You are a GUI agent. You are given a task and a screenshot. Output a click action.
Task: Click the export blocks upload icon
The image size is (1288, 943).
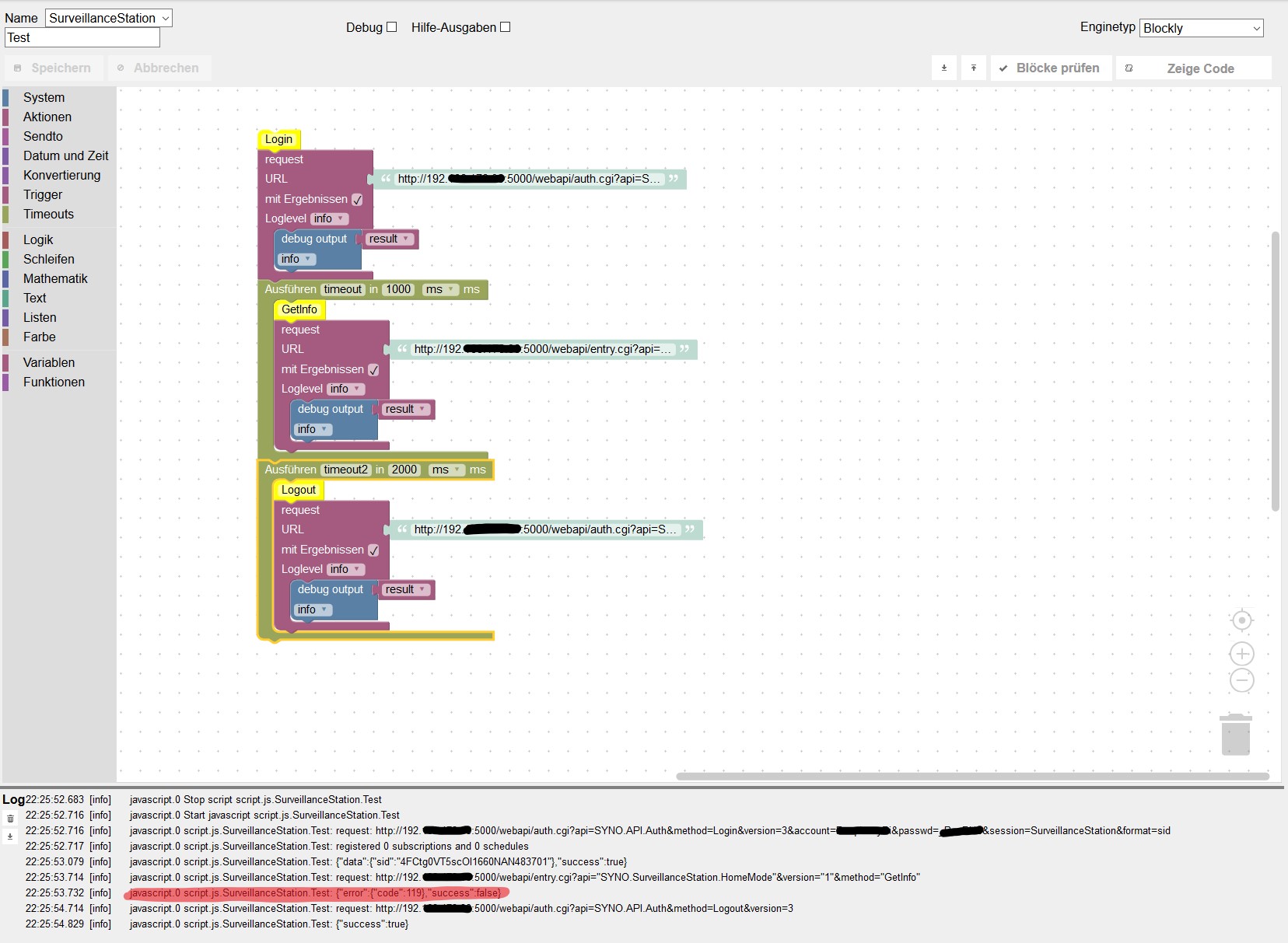click(974, 68)
